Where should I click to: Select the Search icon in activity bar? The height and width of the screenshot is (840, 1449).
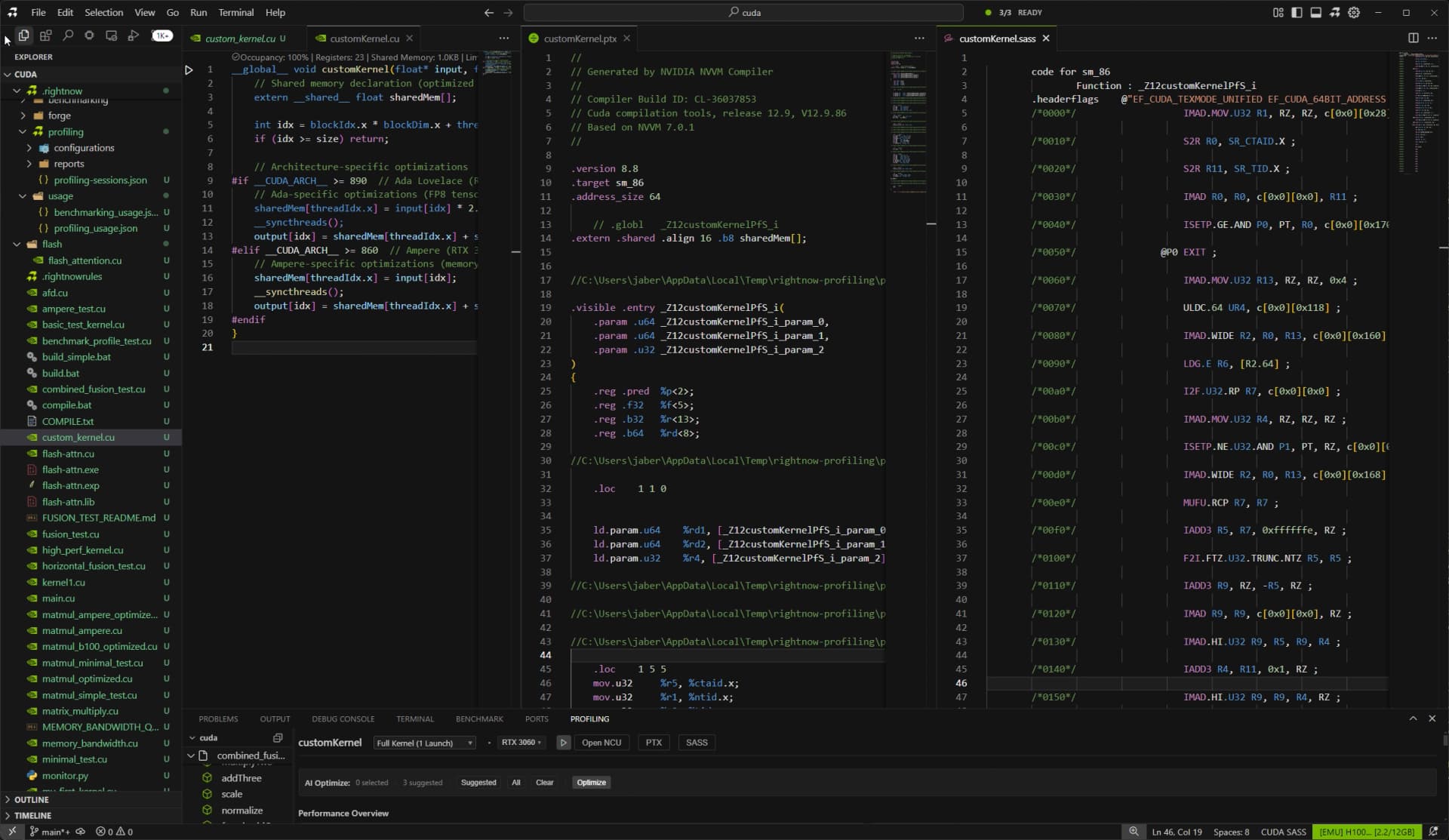pos(67,35)
